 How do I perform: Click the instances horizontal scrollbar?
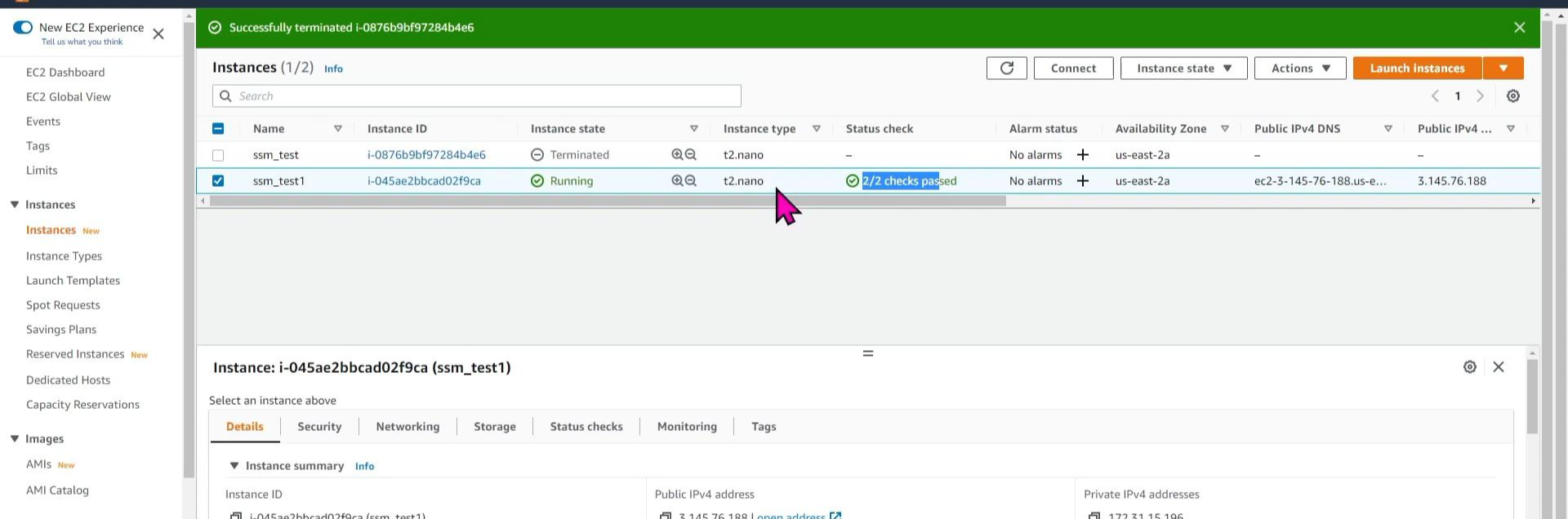coord(608,201)
